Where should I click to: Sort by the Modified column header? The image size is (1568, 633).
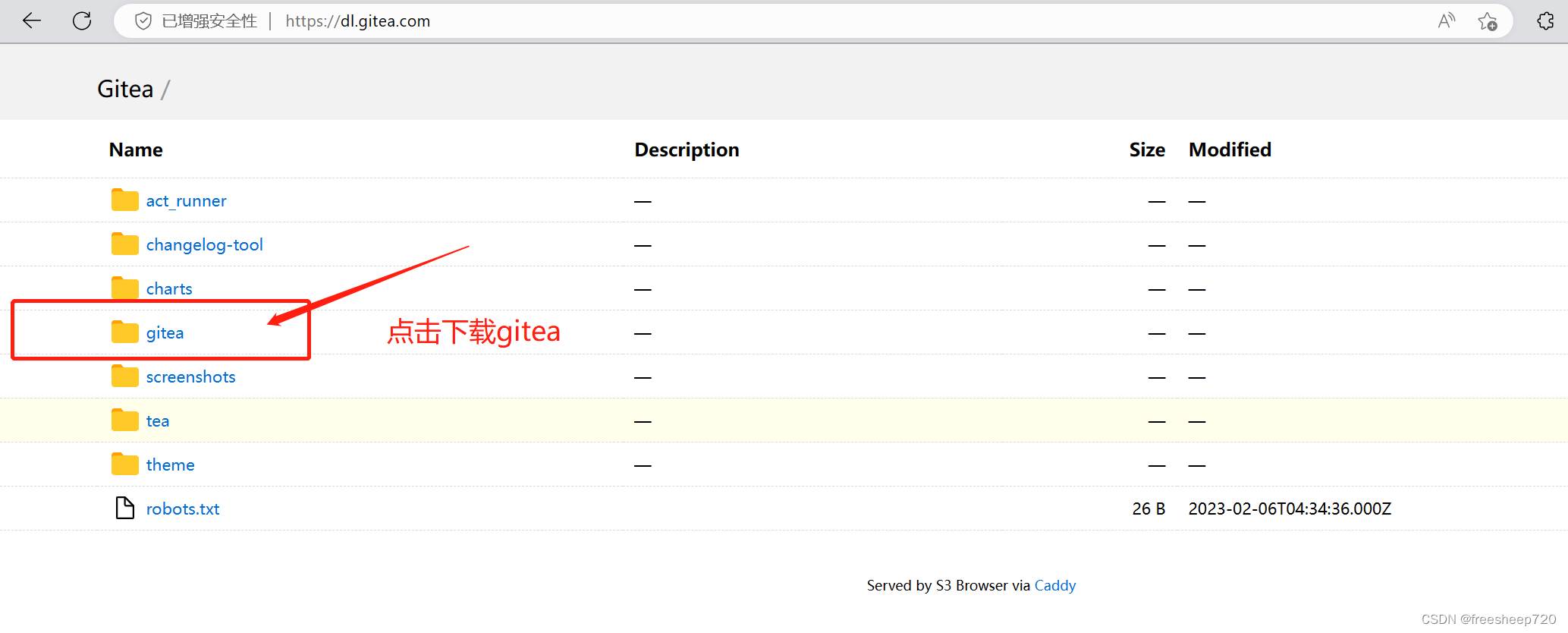tap(1230, 150)
